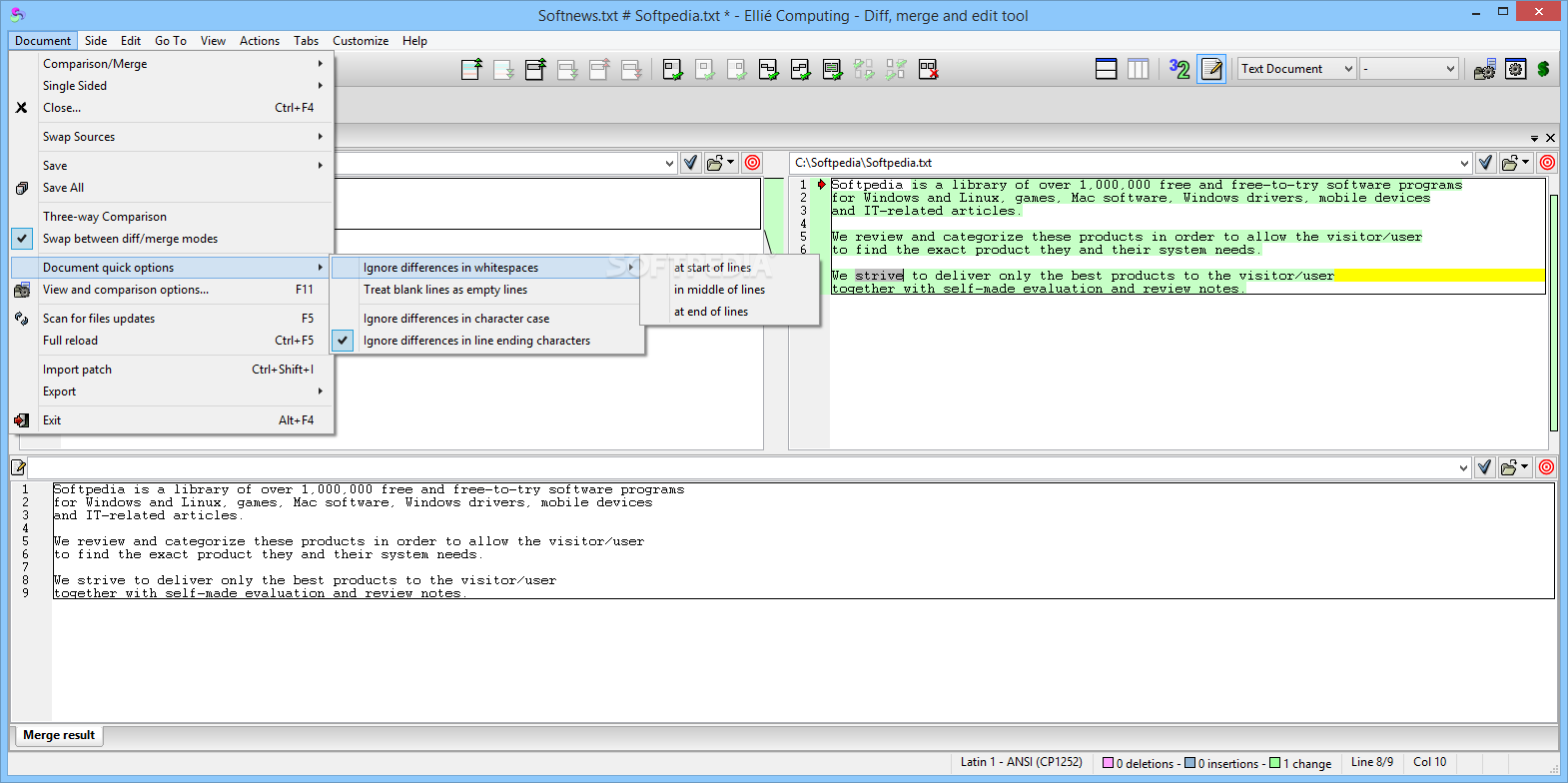The width and height of the screenshot is (1568, 783).
Task: Open the Side menu
Action: pyautogui.click(x=96, y=41)
